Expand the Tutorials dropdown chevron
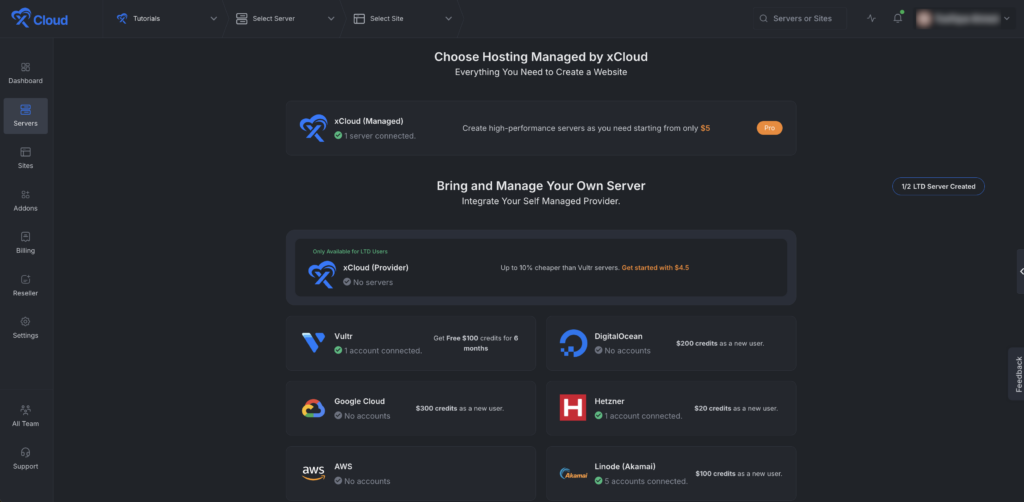The image size is (1024, 502). tap(214, 19)
